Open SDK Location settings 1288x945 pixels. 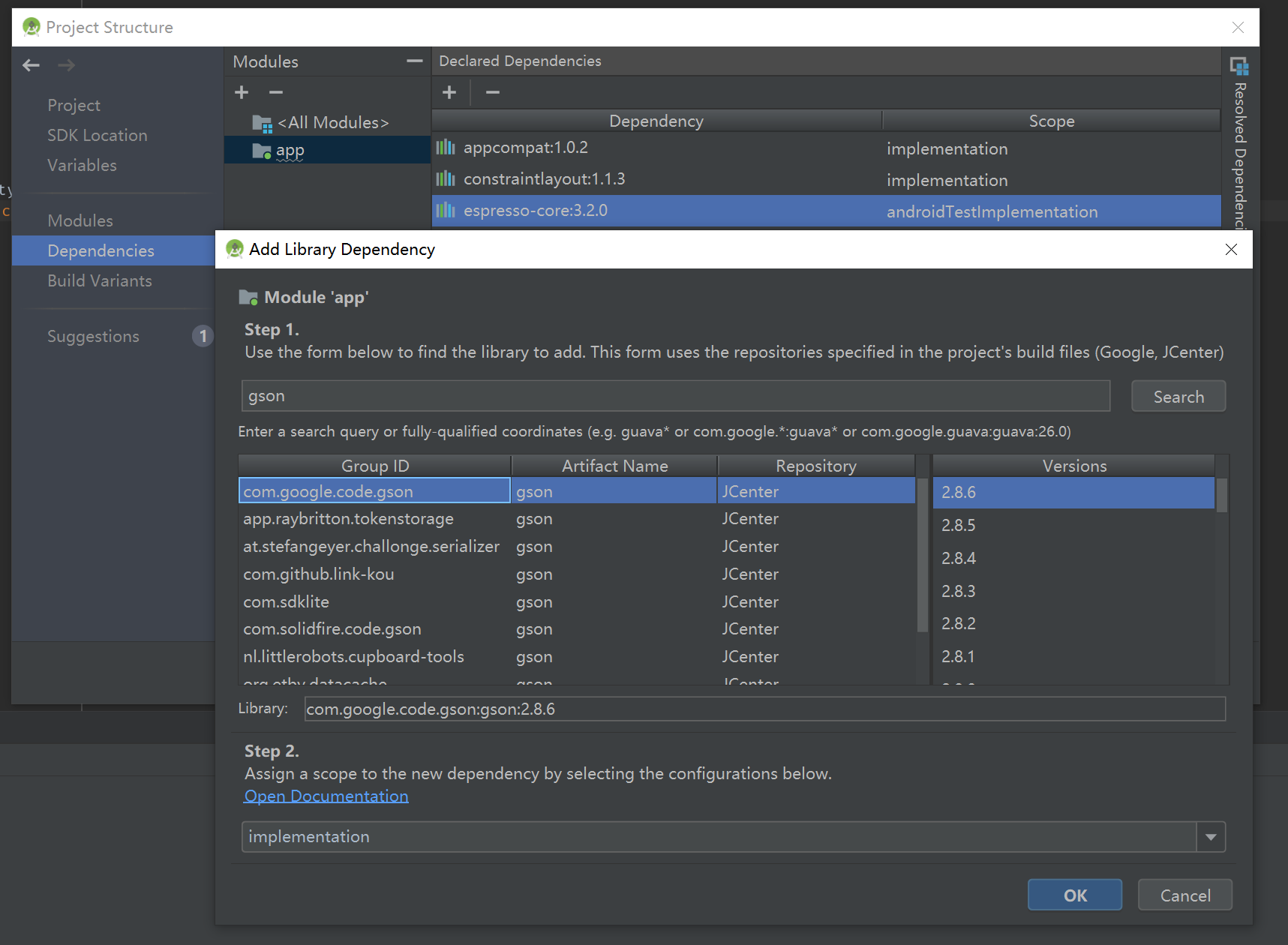pos(98,135)
